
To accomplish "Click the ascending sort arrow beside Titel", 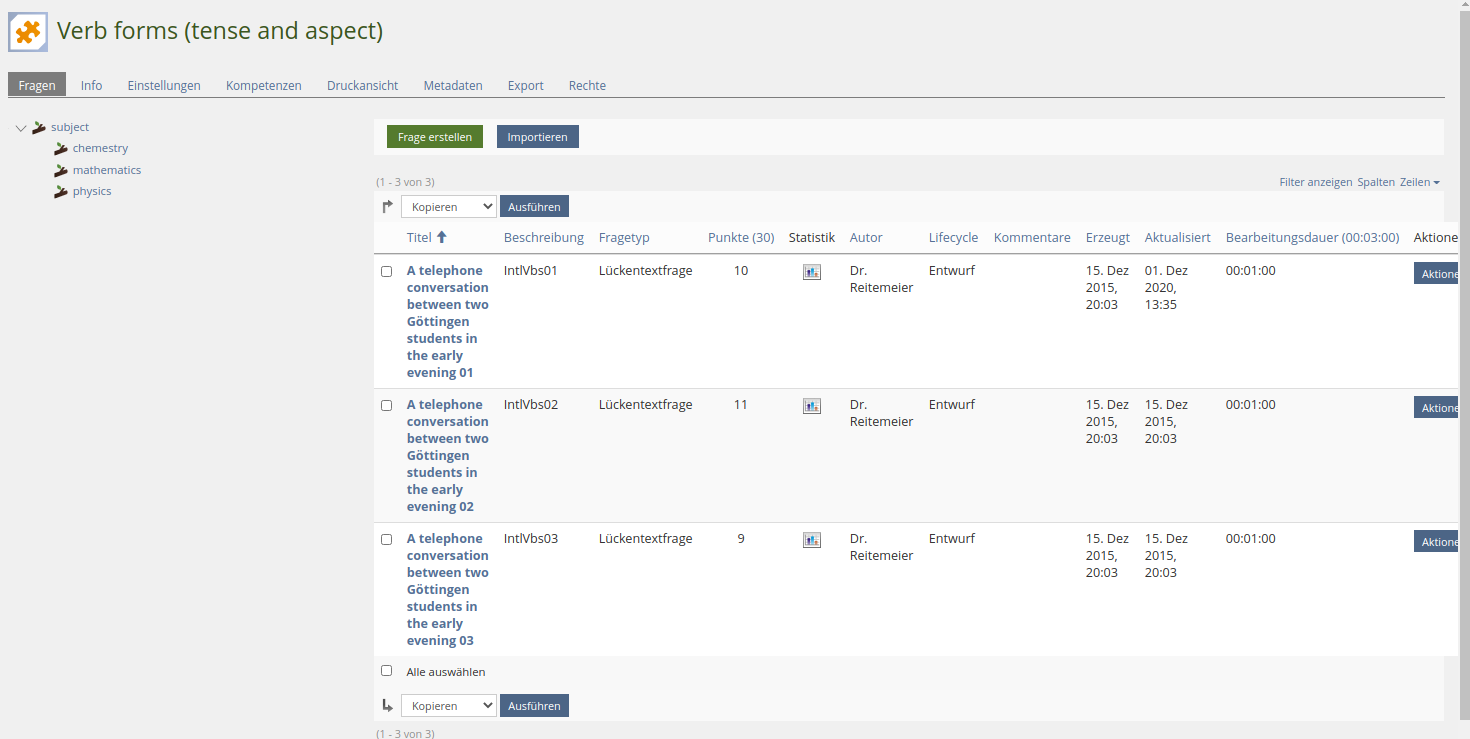I will tap(442, 238).
